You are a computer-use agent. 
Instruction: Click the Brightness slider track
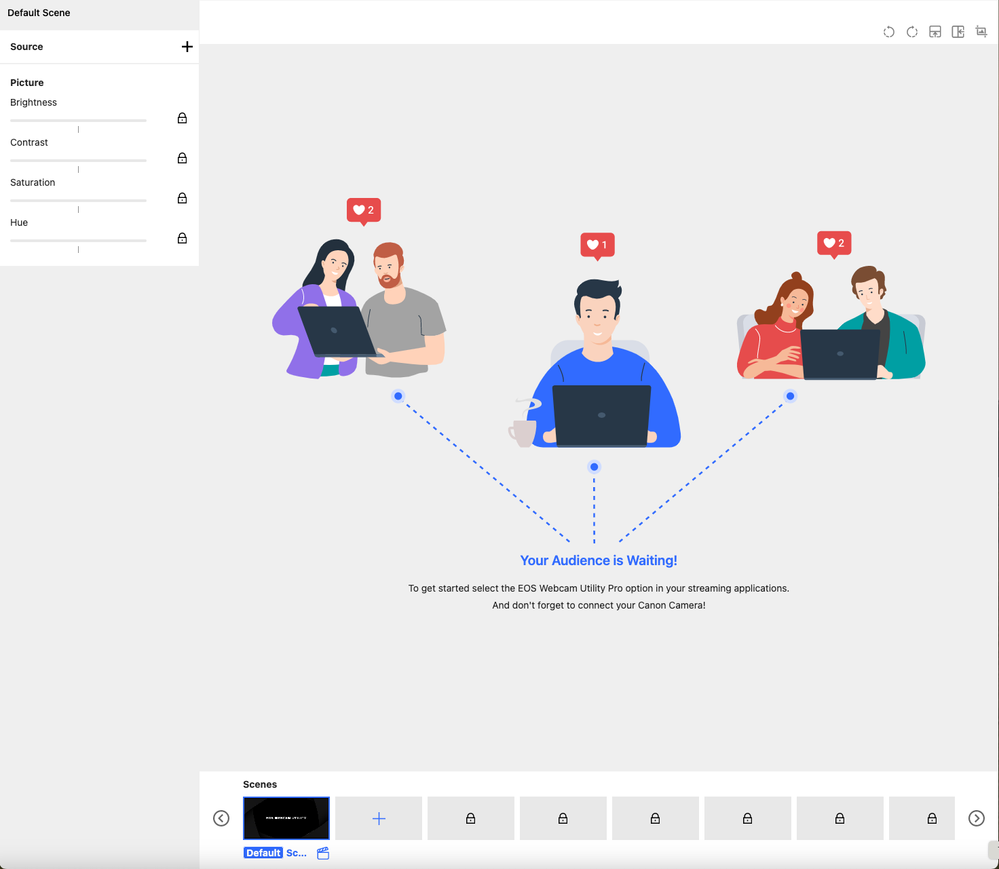(x=78, y=120)
